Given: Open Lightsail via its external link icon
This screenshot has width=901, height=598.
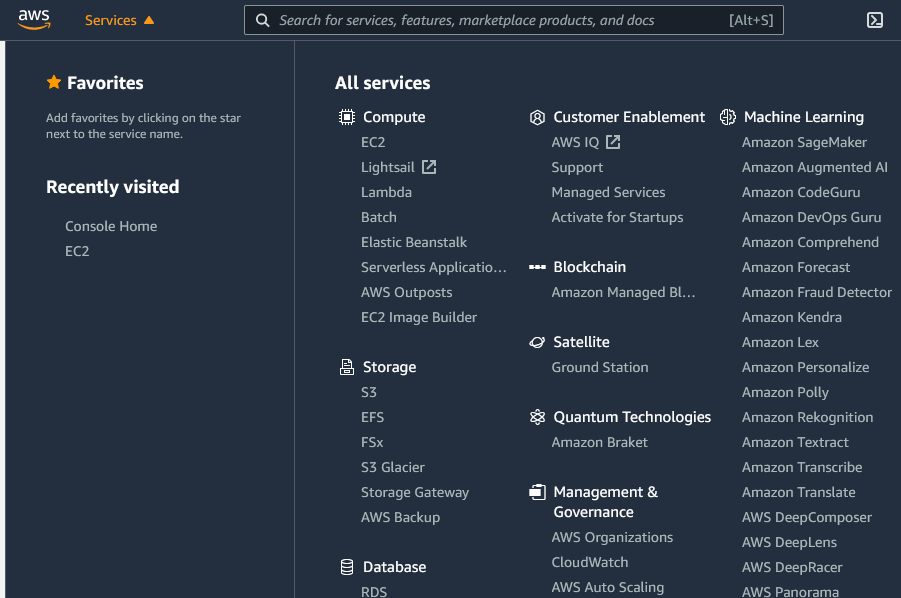Looking at the screenshot, I should pyautogui.click(x=428, y=167).
